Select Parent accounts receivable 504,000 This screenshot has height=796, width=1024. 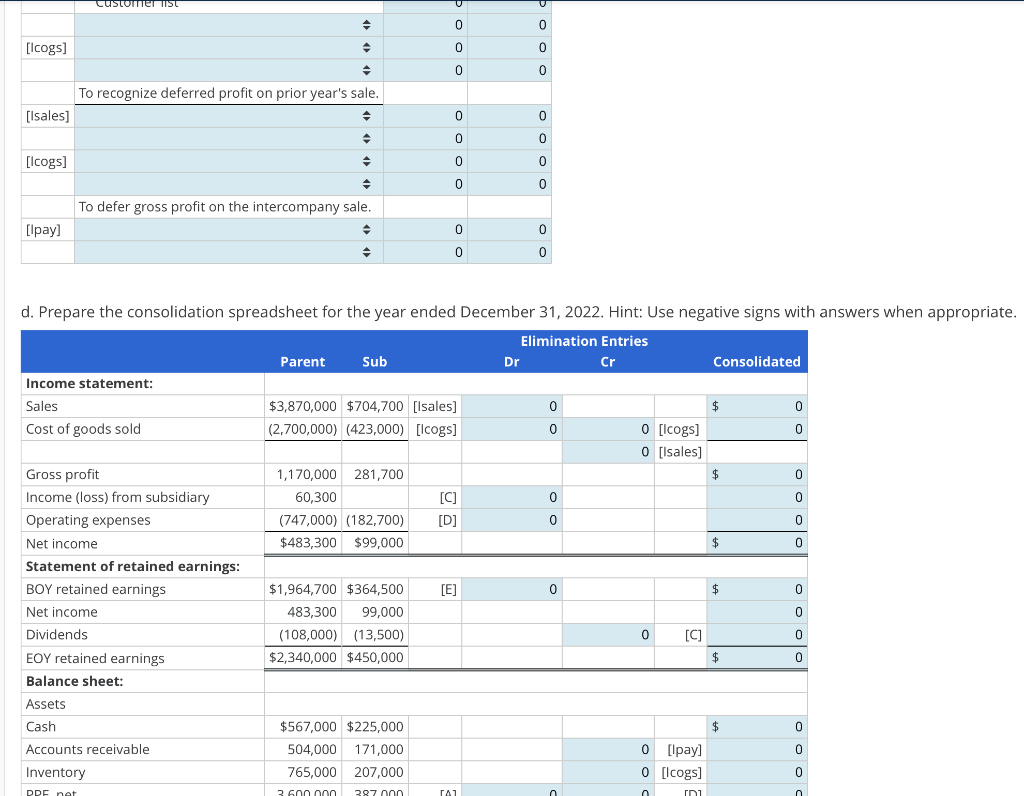point(312,749)
